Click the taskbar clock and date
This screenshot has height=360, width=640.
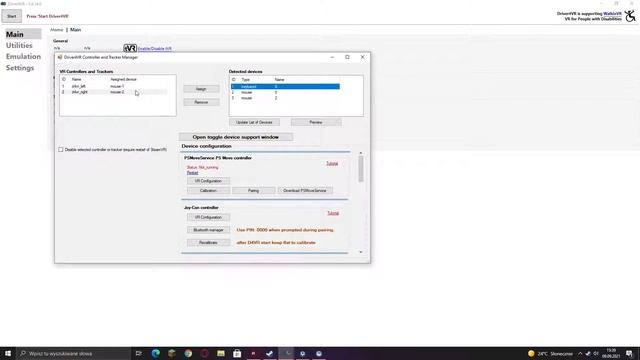click(611, 353)
